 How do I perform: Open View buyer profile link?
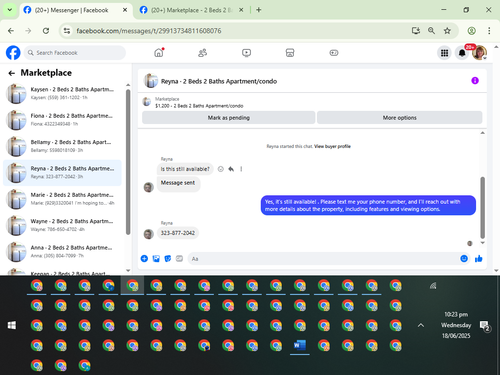pos(332,146)
